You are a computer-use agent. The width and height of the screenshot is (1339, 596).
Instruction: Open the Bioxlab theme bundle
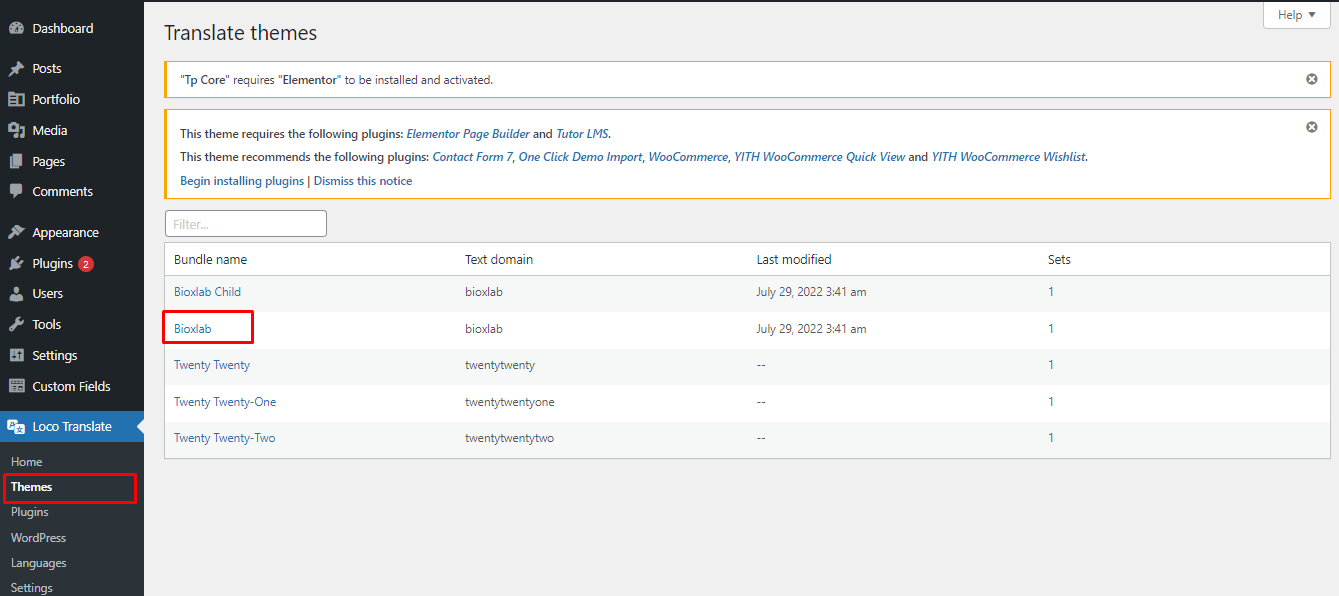pos(192,328)
